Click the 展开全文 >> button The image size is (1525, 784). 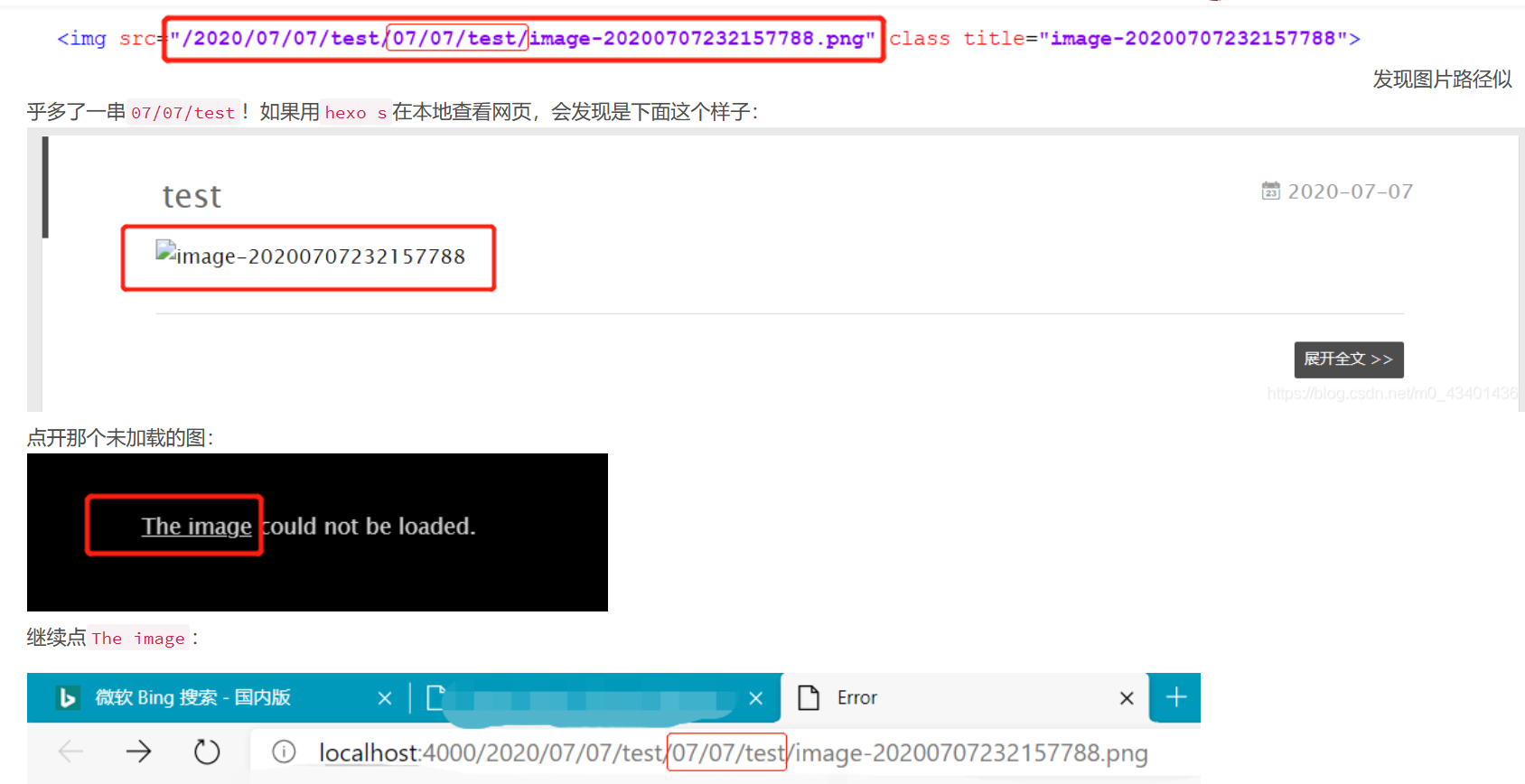(1349, 359)
